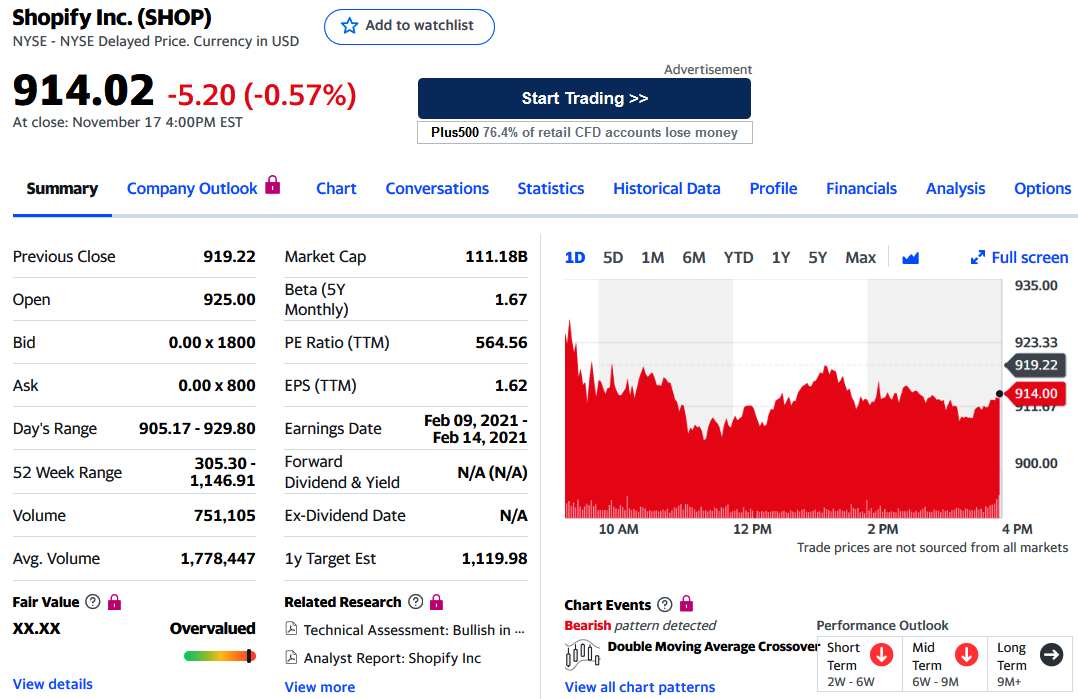
Task: Click the lock icon next to Related Research
Action: coord(437,602)
